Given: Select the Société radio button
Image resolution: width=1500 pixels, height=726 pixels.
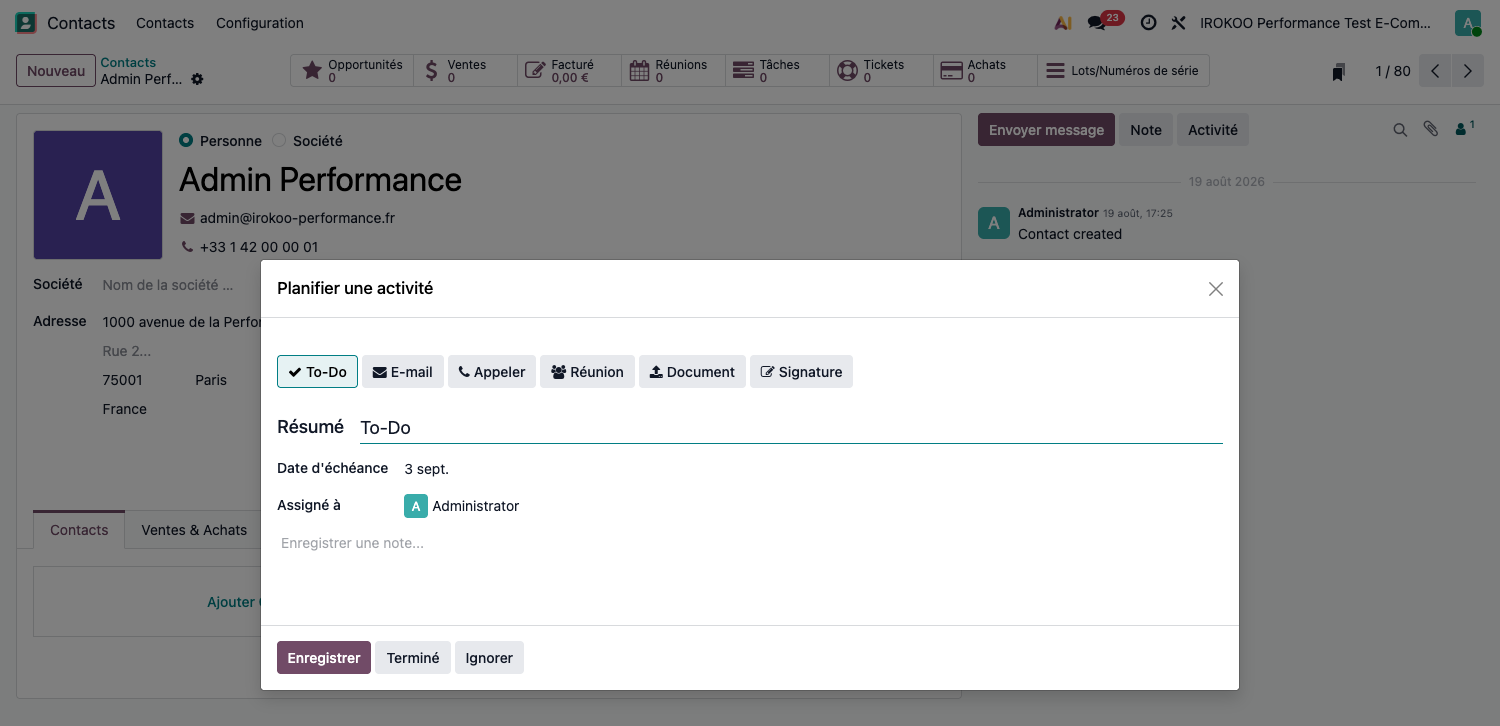Looking at the screenshot, I should (279, 141).
